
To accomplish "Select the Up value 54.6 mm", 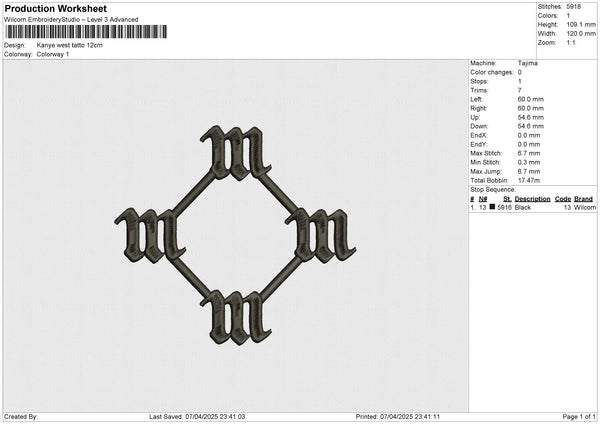I will tap(530, 117).
